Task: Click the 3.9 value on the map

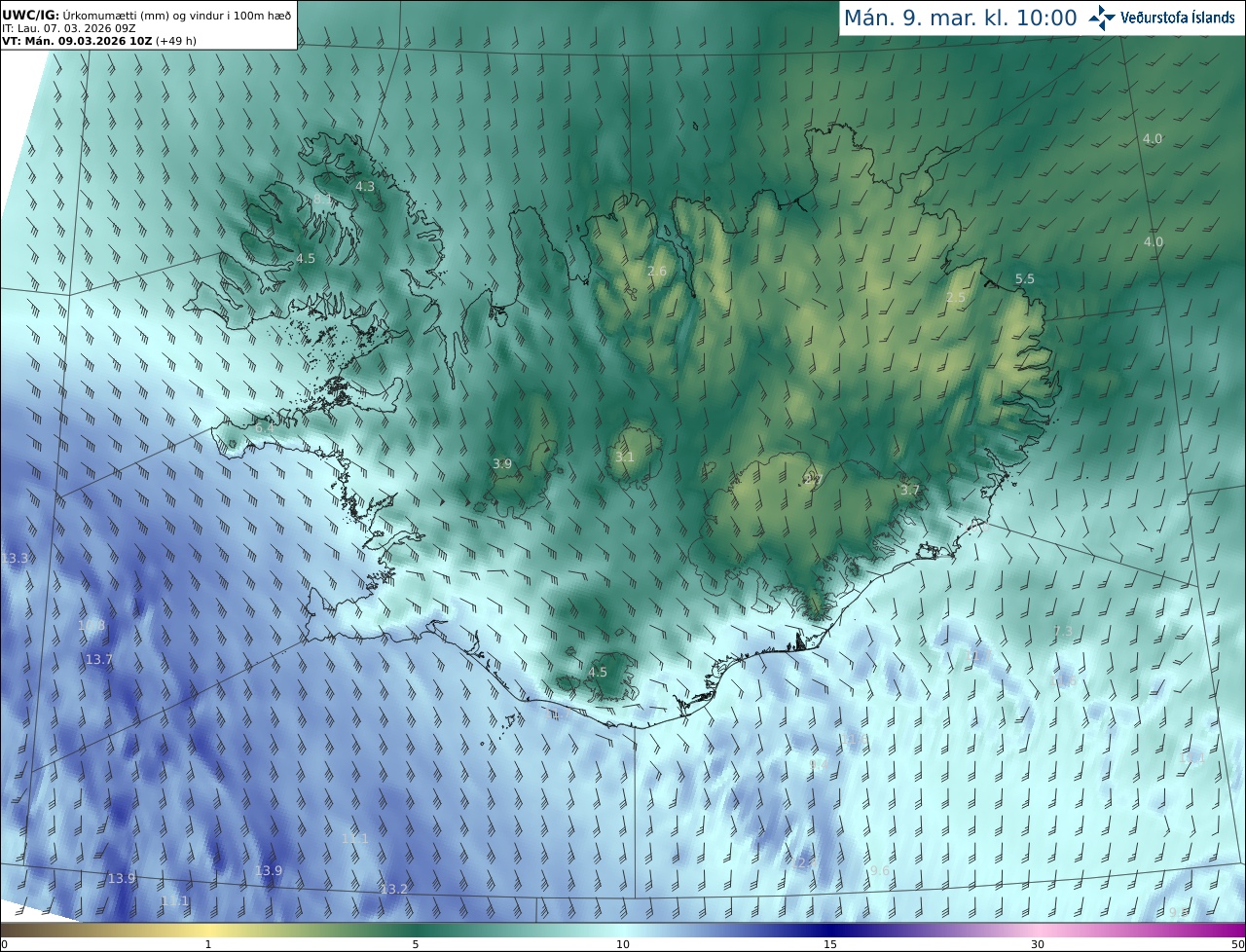Action: coord(502,463)
